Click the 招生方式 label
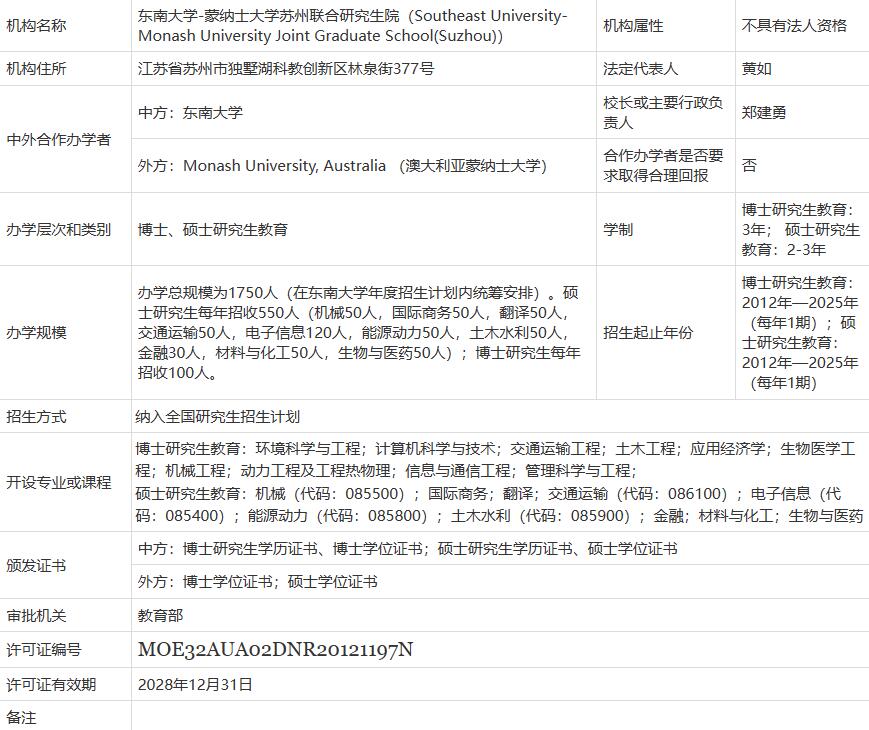This screenshot has width=869, height=730. point(36,417)
